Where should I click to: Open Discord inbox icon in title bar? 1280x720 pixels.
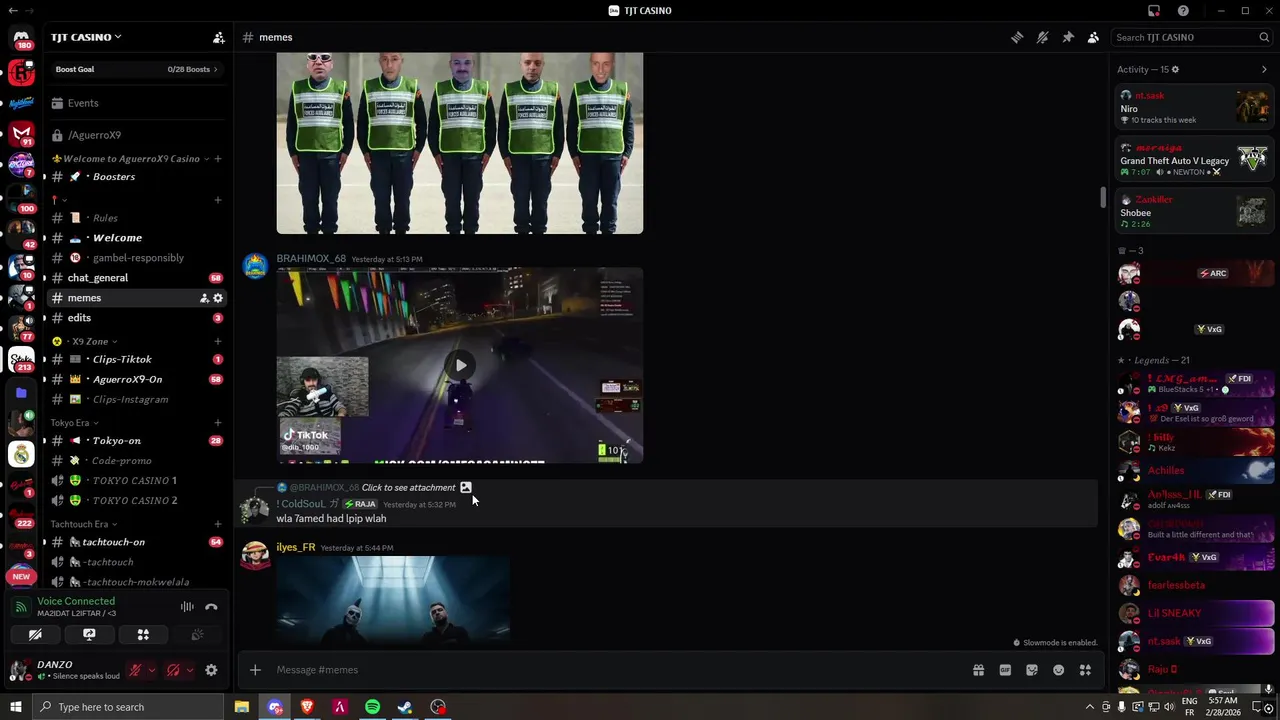(1154, 11)
